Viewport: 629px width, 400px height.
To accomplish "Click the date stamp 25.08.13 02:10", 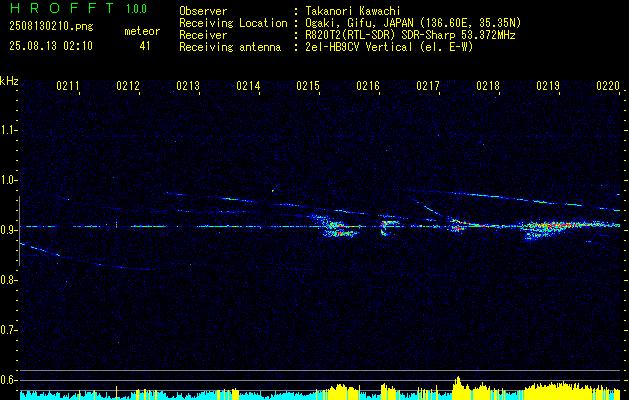I will (51, 46).
